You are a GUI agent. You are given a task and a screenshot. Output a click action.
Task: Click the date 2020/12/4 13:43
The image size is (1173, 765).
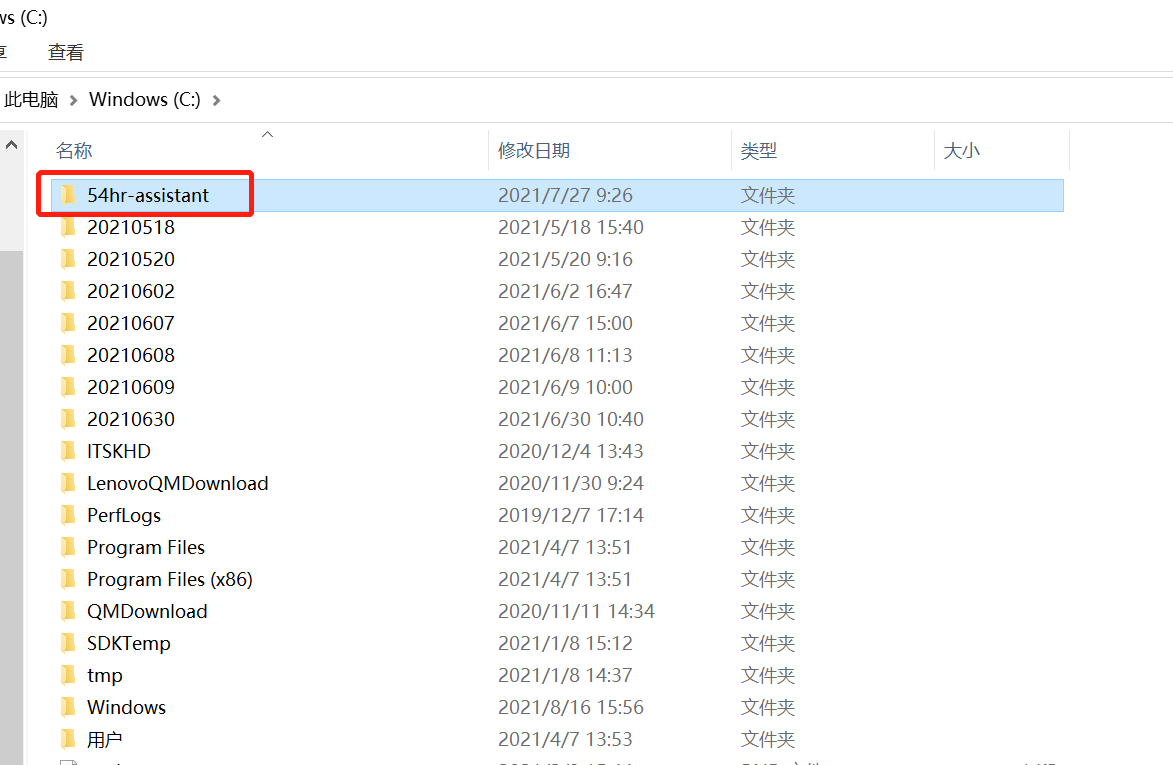[571, 451]
